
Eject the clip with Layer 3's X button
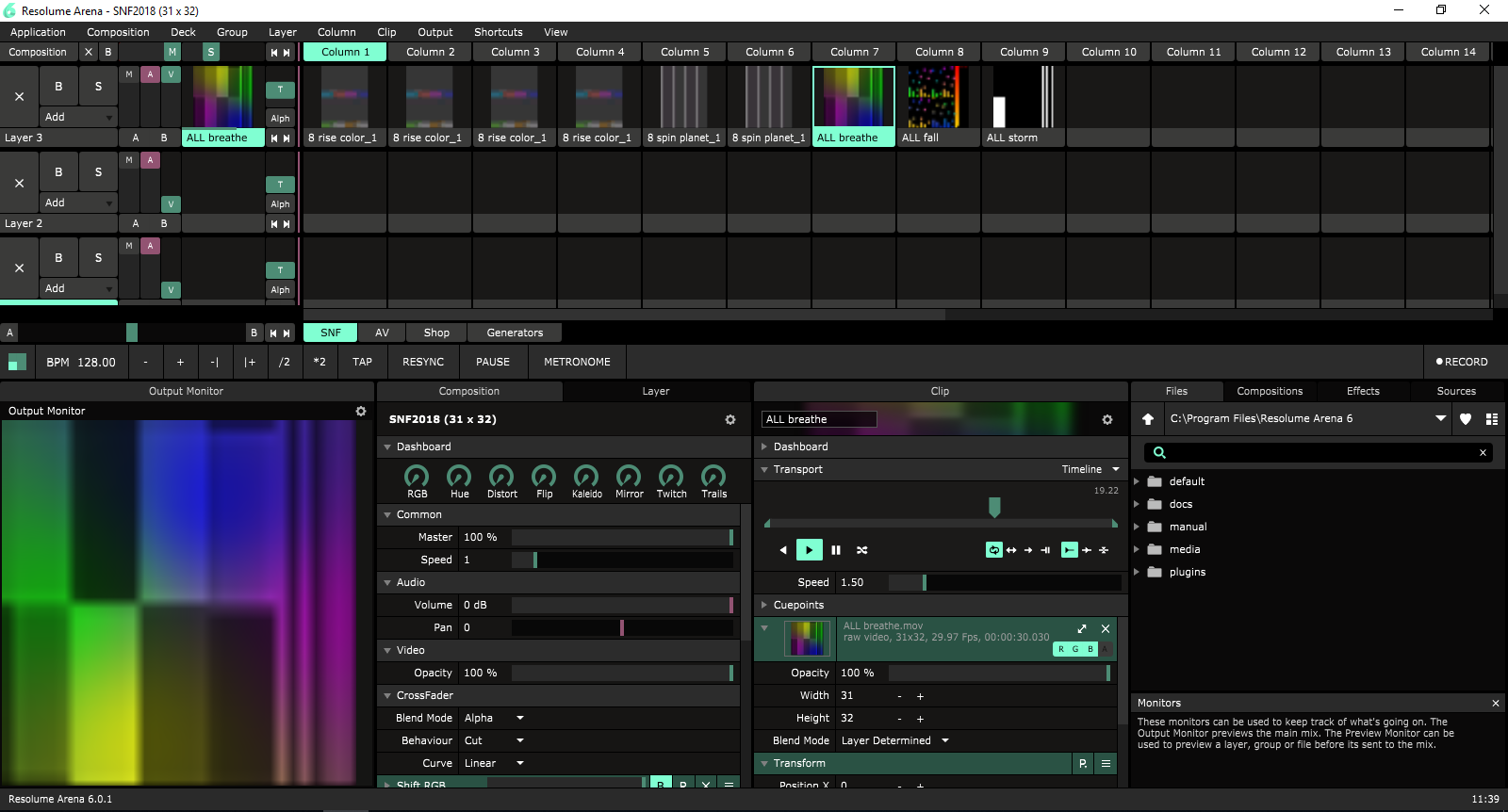pyautogui.click(x=19, y=96)
